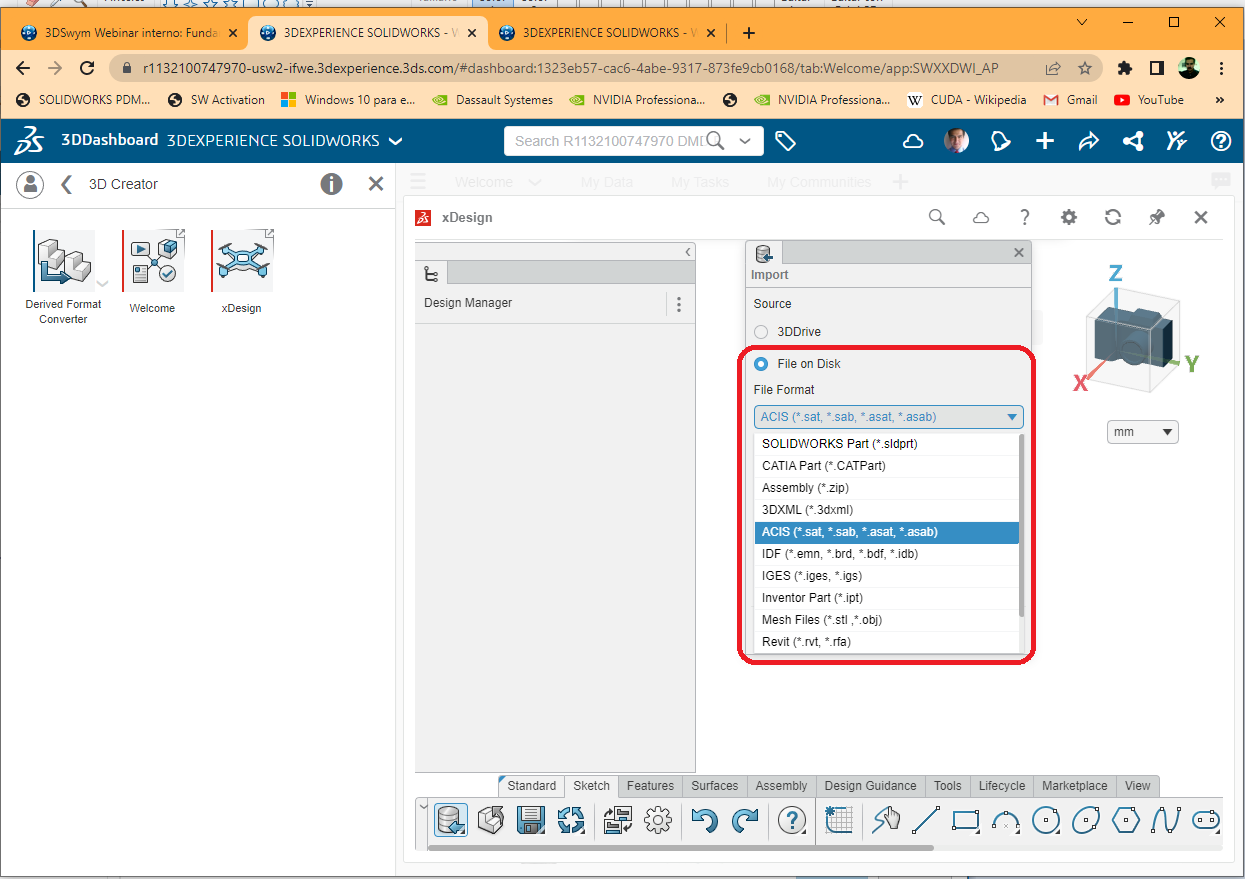Open the mm units dropdown

coord(1143,432)
